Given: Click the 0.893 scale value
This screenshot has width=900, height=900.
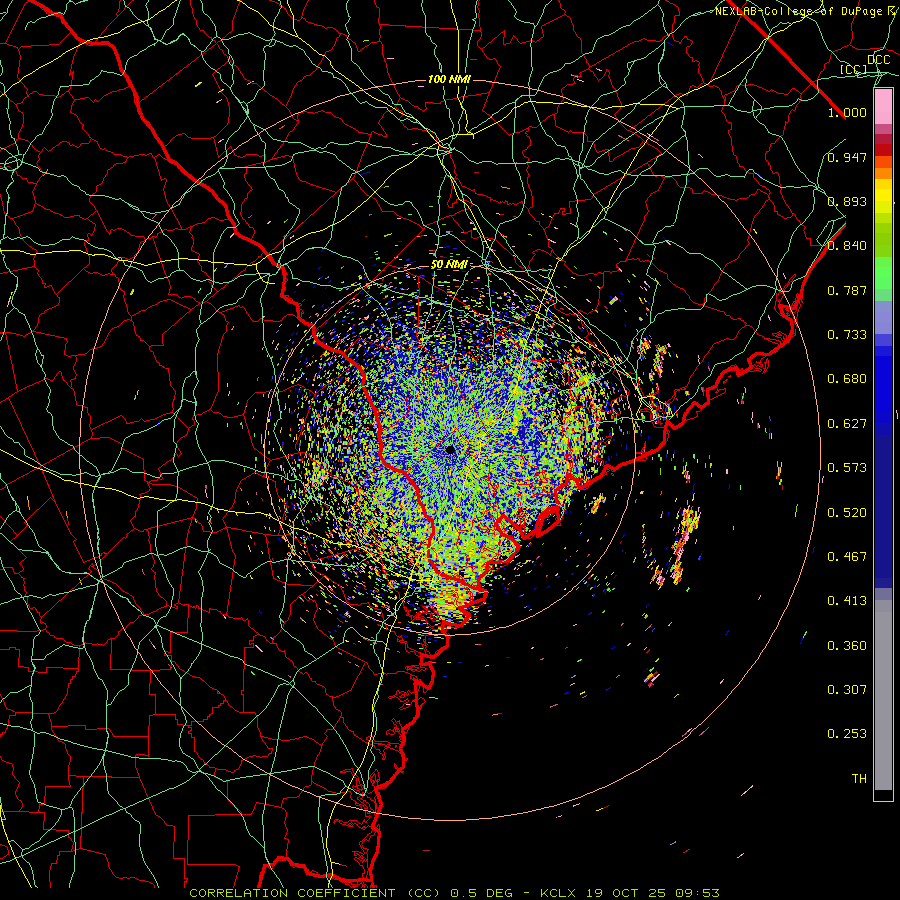Looking at the screenshot, I should click(847, 201).
